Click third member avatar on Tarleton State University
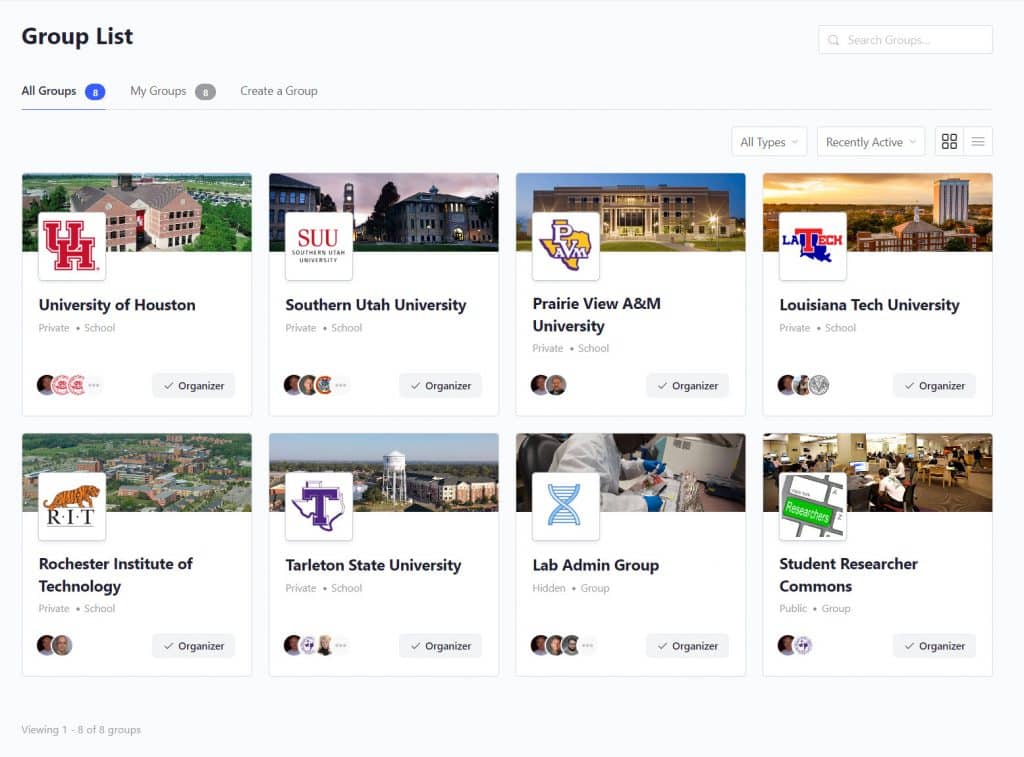 click(x=325, y=645)
